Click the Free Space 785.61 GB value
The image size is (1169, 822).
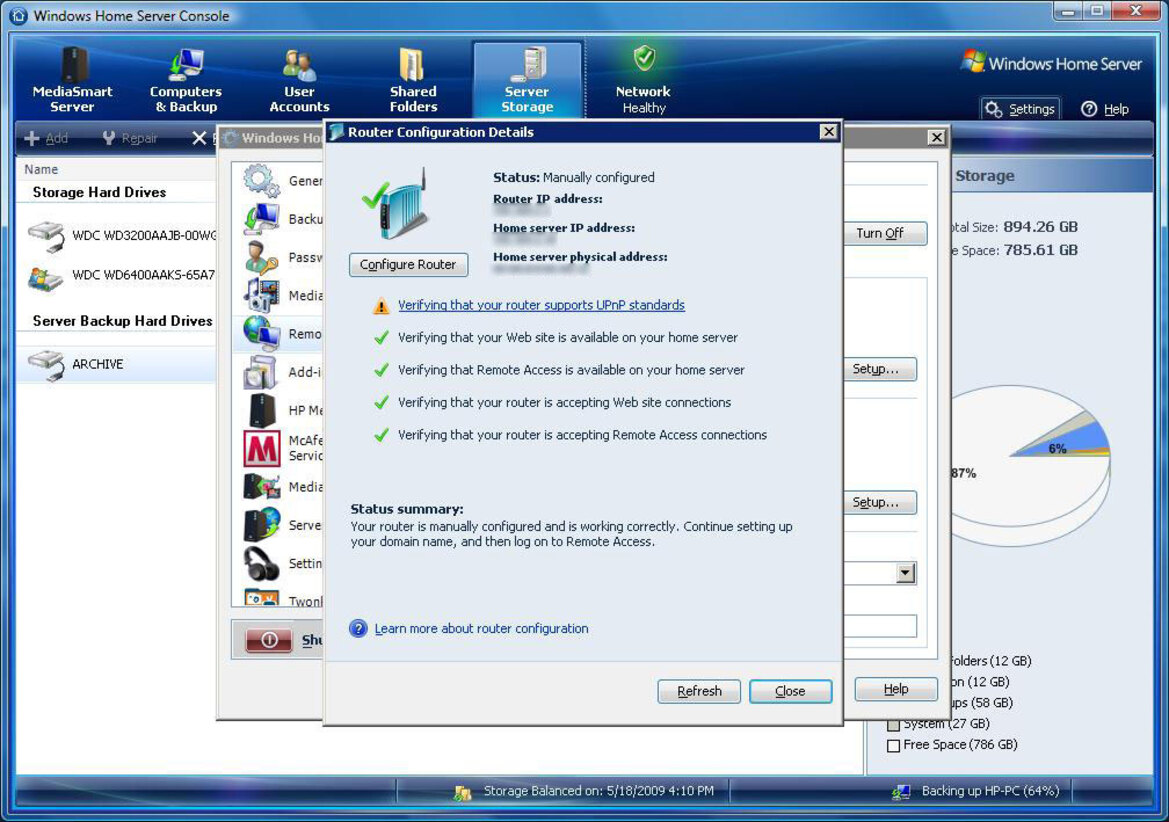point(1041,250)
